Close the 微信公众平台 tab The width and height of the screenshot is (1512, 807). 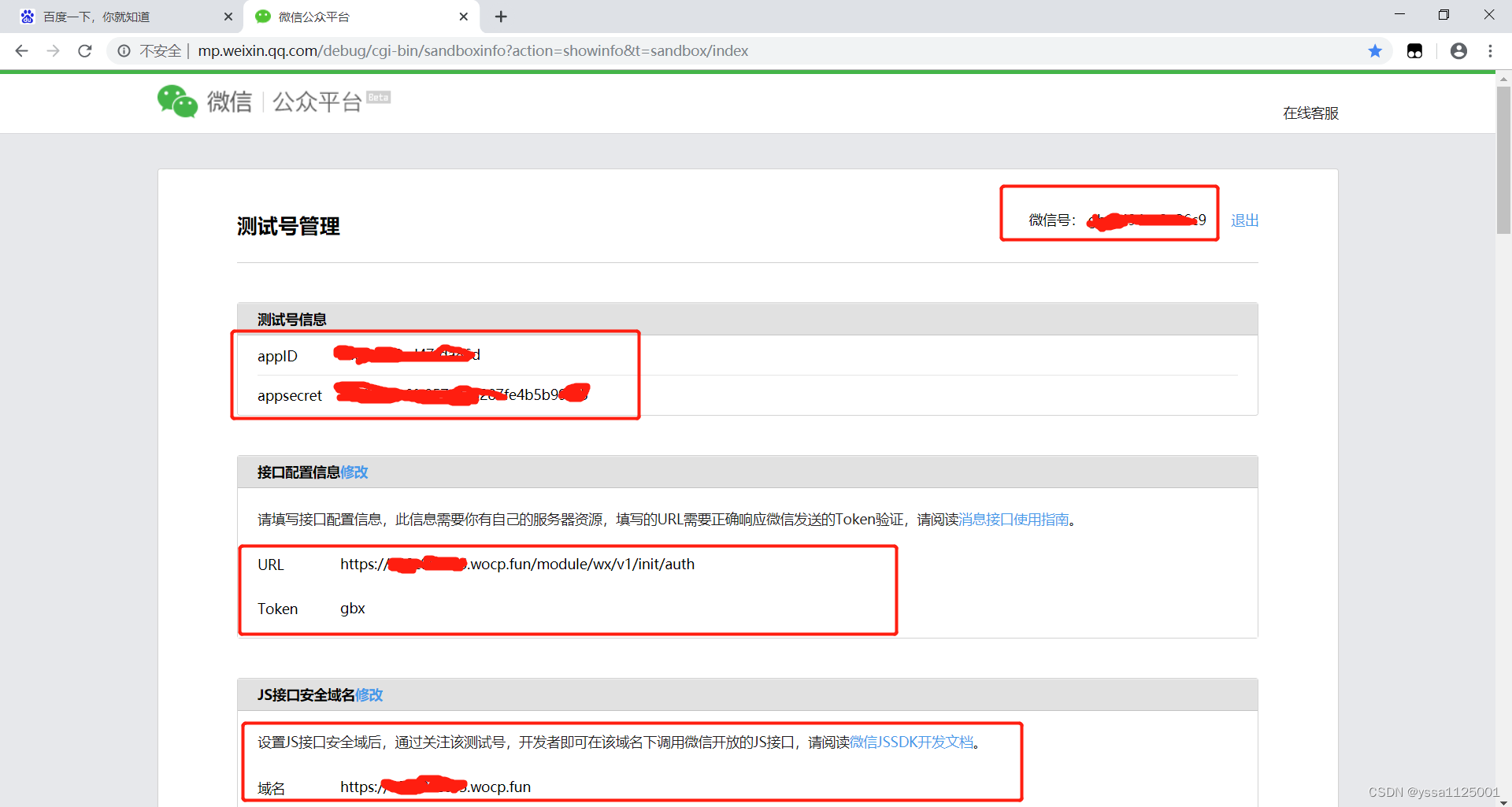click(x=464, y=17)
